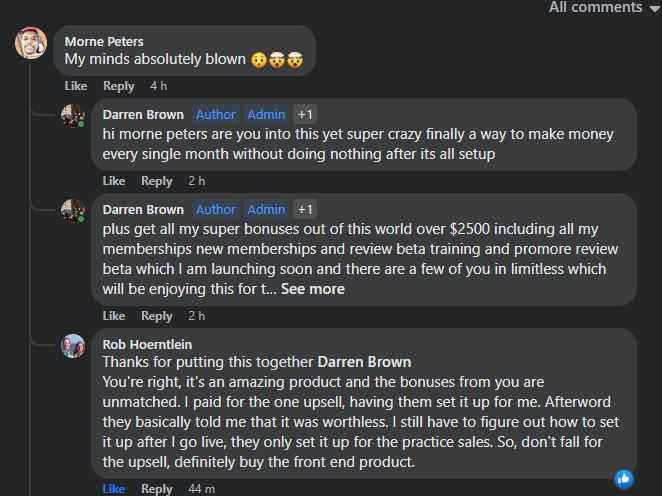The width and height of the screenshot is (662, 496).
Task: Like Morne Peters' comment
Action: click(76, 86)
